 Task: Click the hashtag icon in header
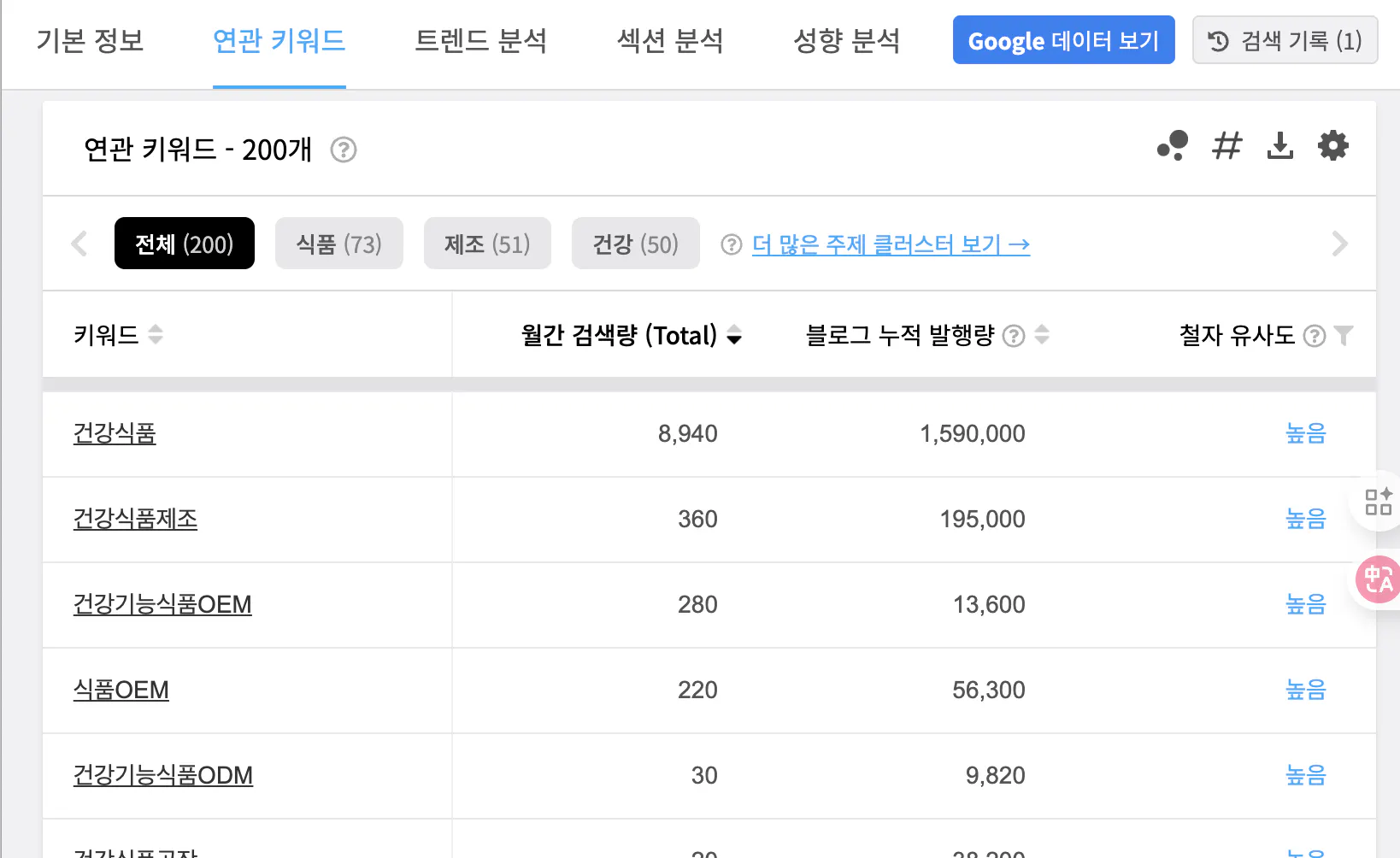[1226, 146]
